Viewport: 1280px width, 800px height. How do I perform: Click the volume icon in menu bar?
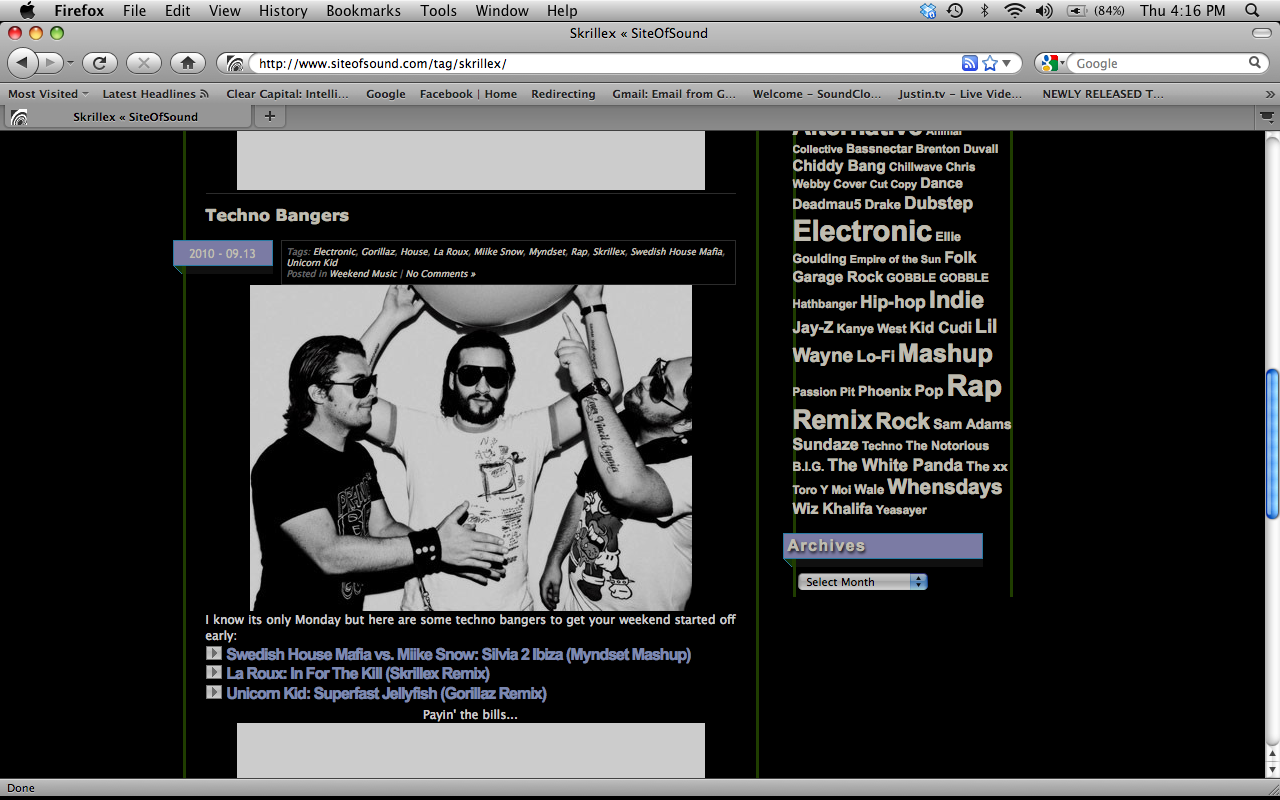[x=1044, y=11]
